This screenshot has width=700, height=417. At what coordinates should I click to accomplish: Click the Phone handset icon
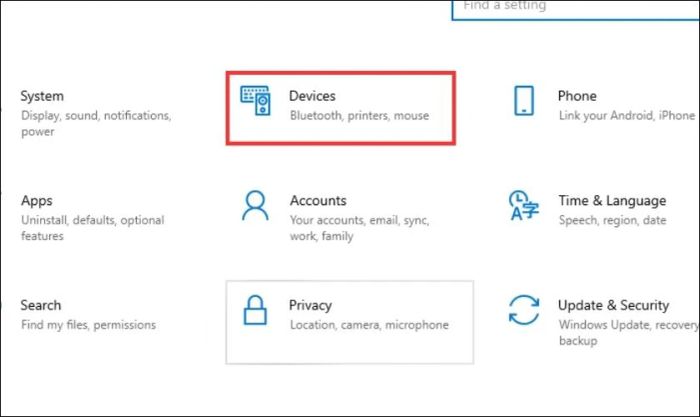524,100
